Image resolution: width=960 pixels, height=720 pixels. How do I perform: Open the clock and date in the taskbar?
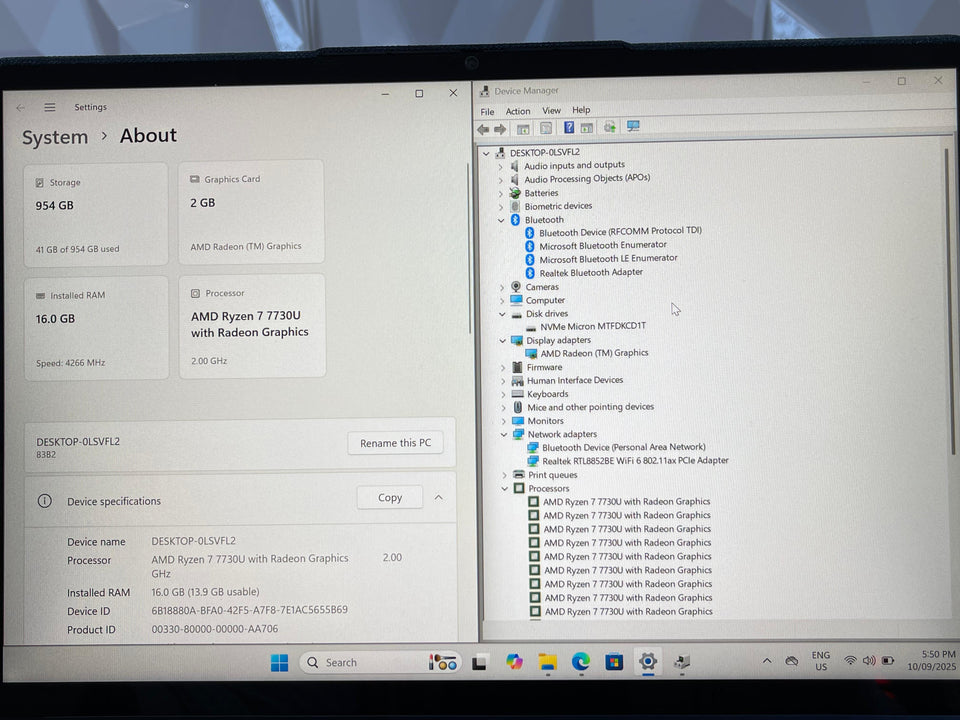pyautogui.click(x=931, y=660)
